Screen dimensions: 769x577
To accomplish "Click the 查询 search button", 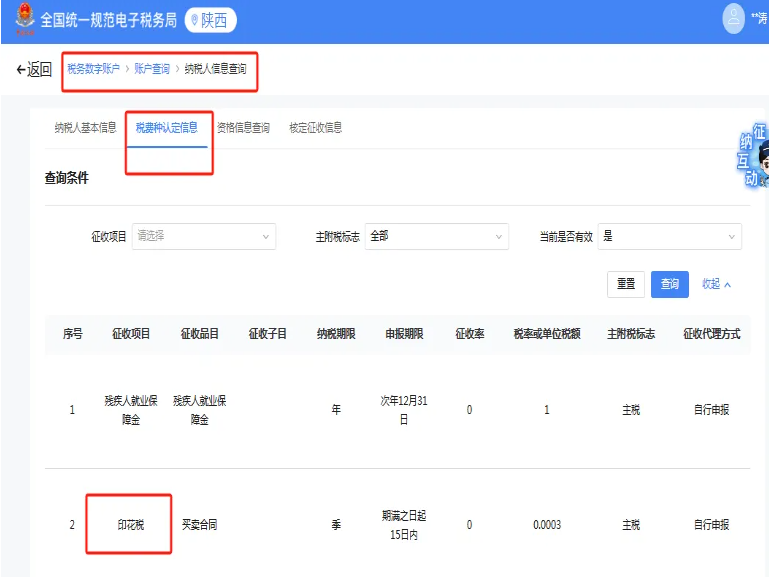I will [669, 284].
